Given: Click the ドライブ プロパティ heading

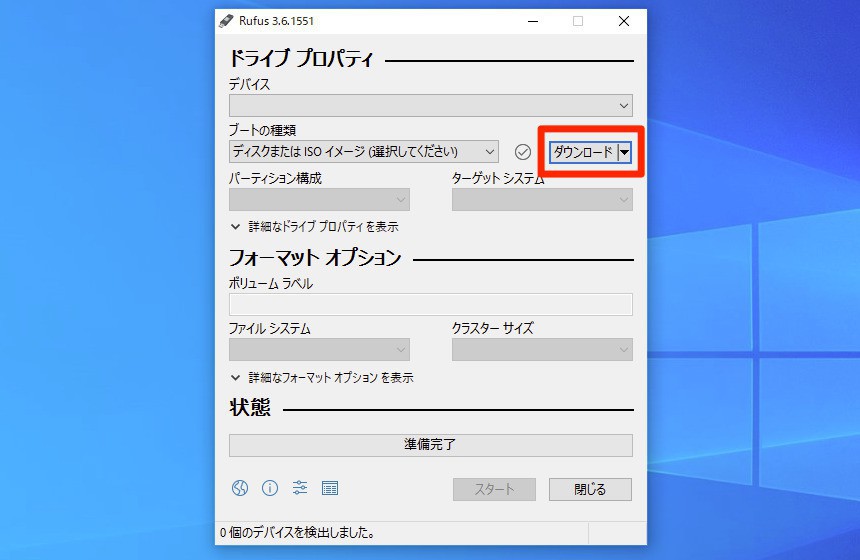Looking at the screenshot, I should [301, 58].
